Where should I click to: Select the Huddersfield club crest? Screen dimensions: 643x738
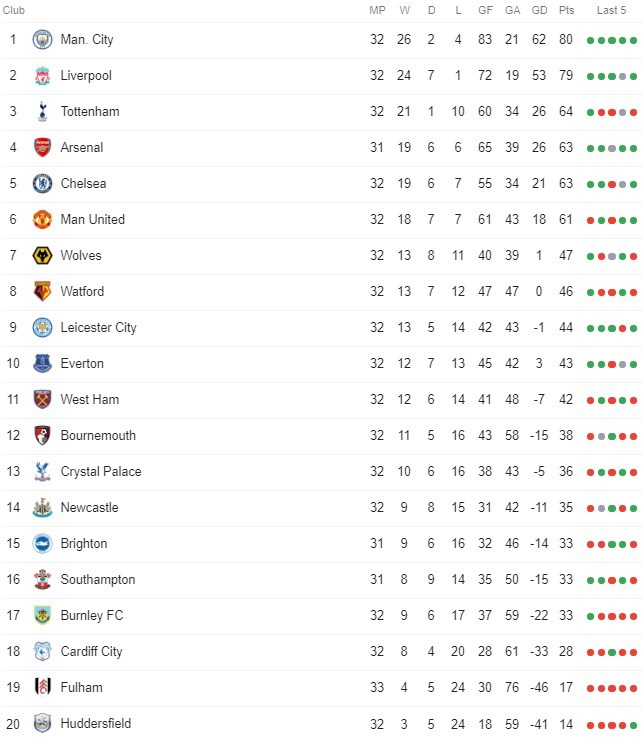[x=42, y=723]
